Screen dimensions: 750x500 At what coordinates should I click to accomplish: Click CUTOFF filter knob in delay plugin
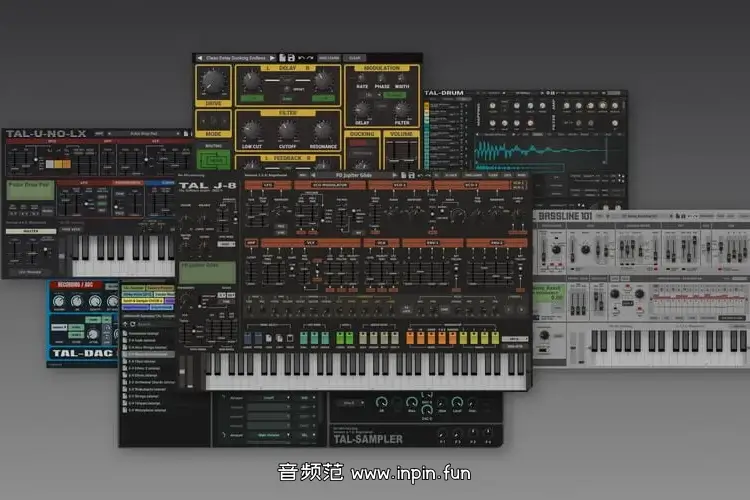287,131
